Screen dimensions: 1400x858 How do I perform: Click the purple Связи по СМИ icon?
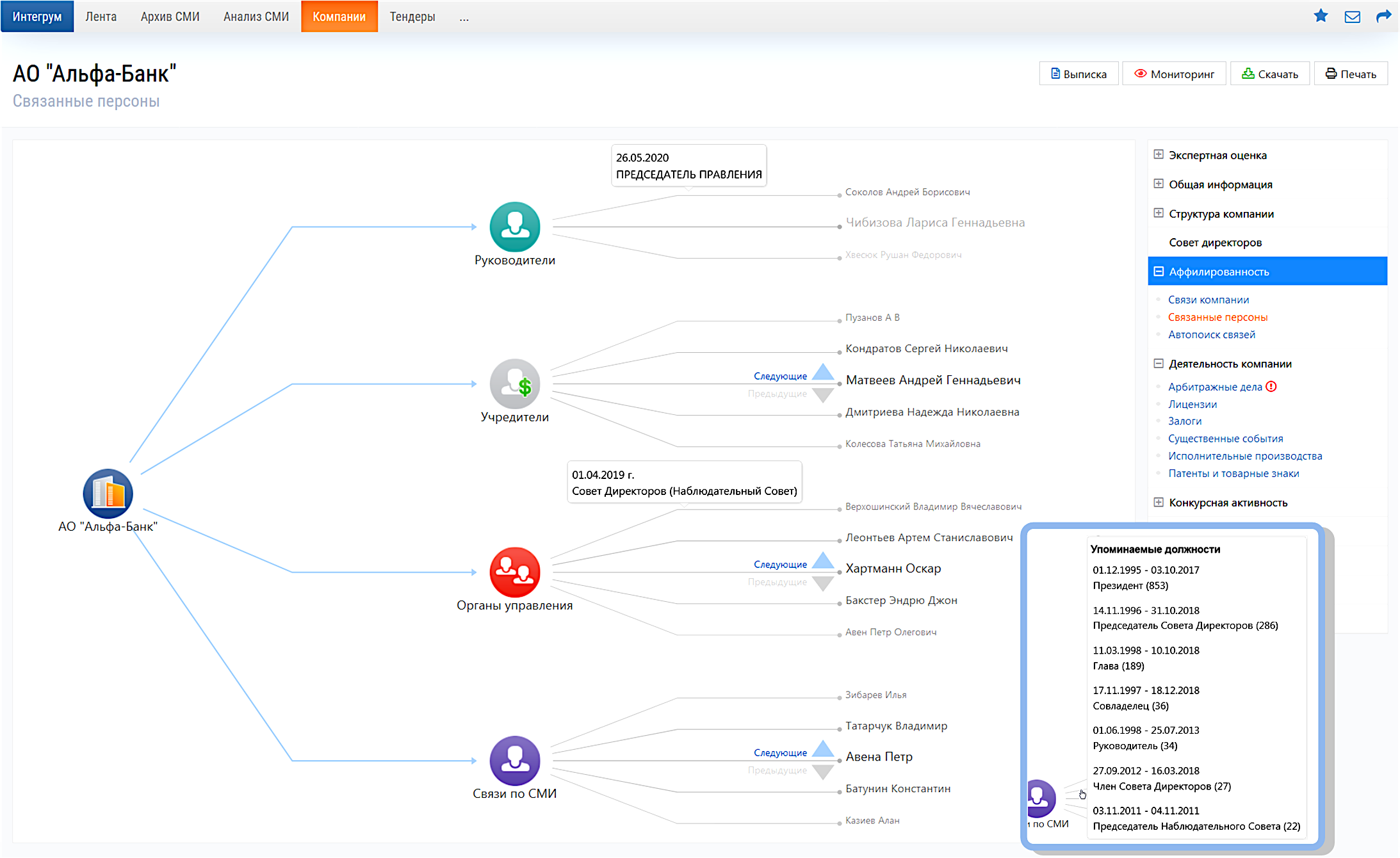[514, 760]
